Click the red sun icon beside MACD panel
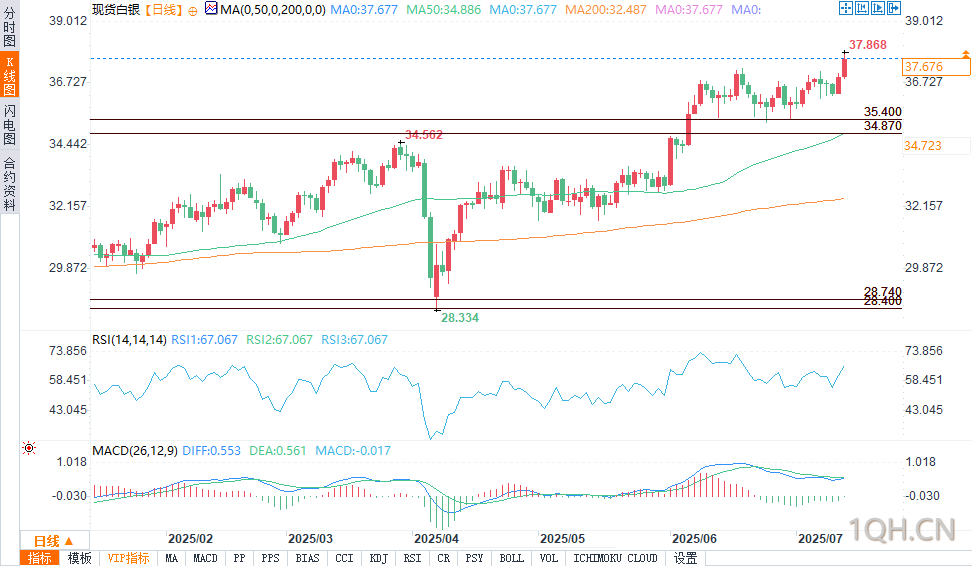 coord(29,448)
